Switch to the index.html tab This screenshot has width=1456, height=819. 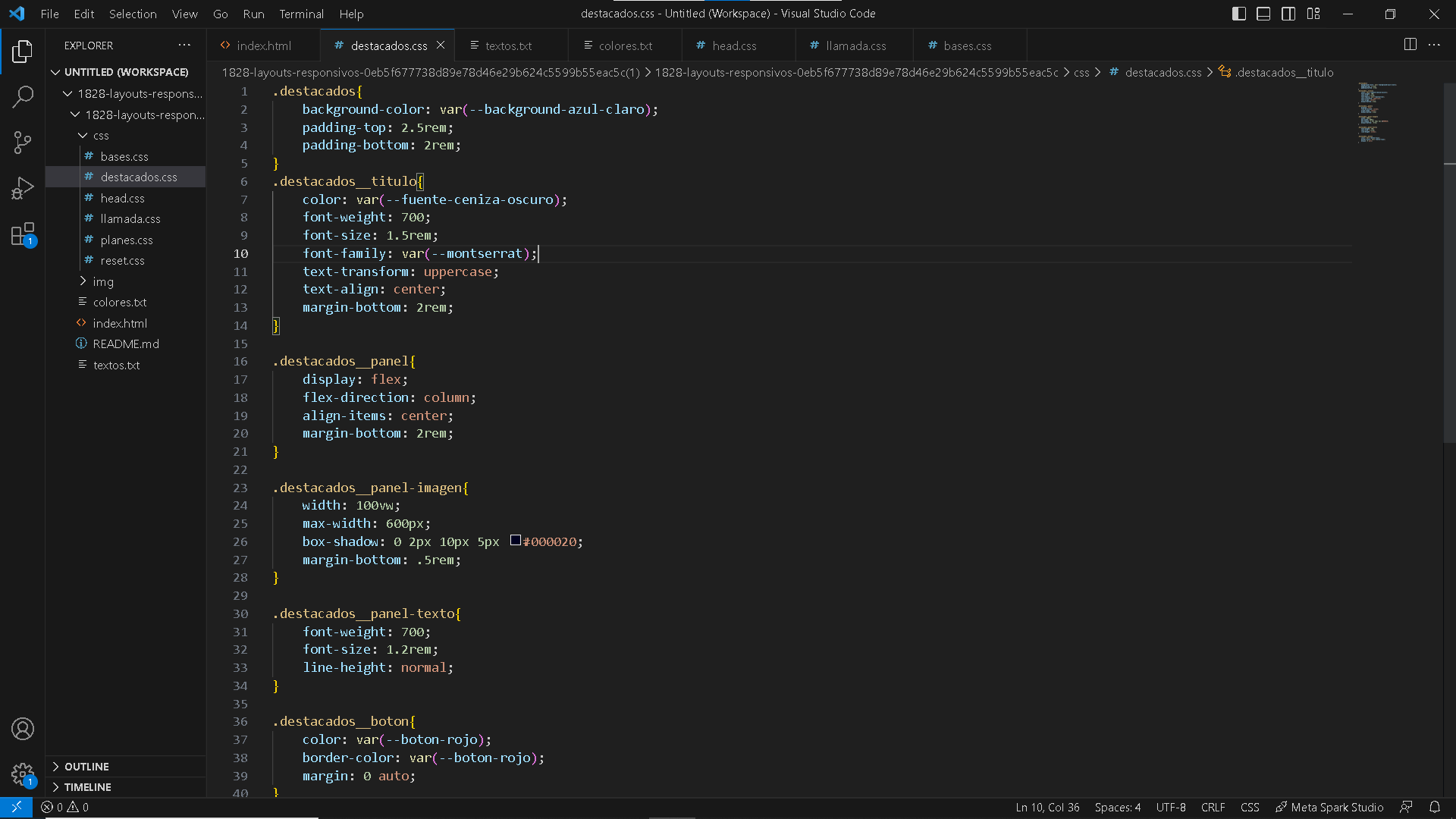click(263, 45)
